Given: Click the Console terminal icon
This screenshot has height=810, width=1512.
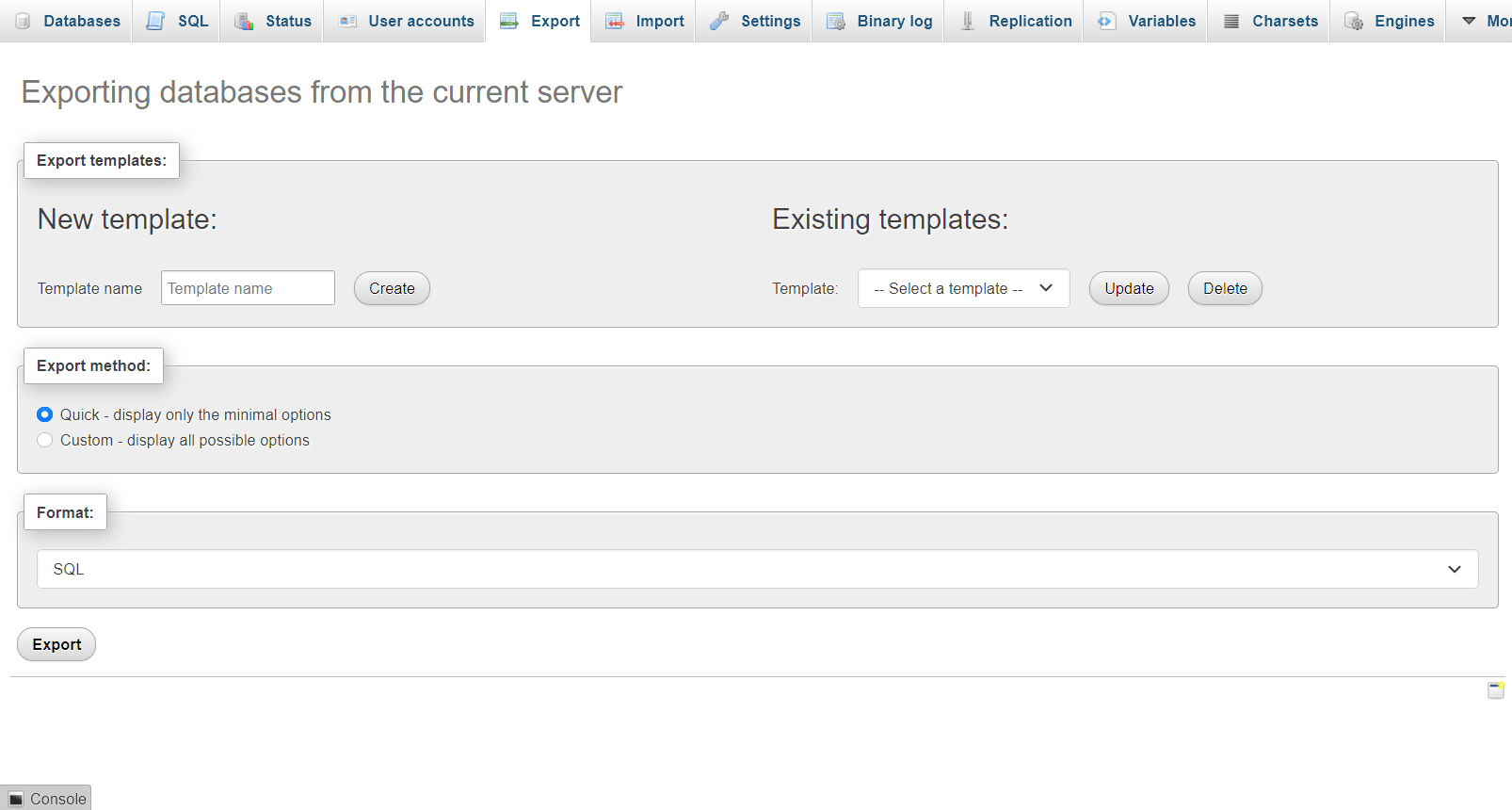Looking at the screenshot, I should coord(16,799).
